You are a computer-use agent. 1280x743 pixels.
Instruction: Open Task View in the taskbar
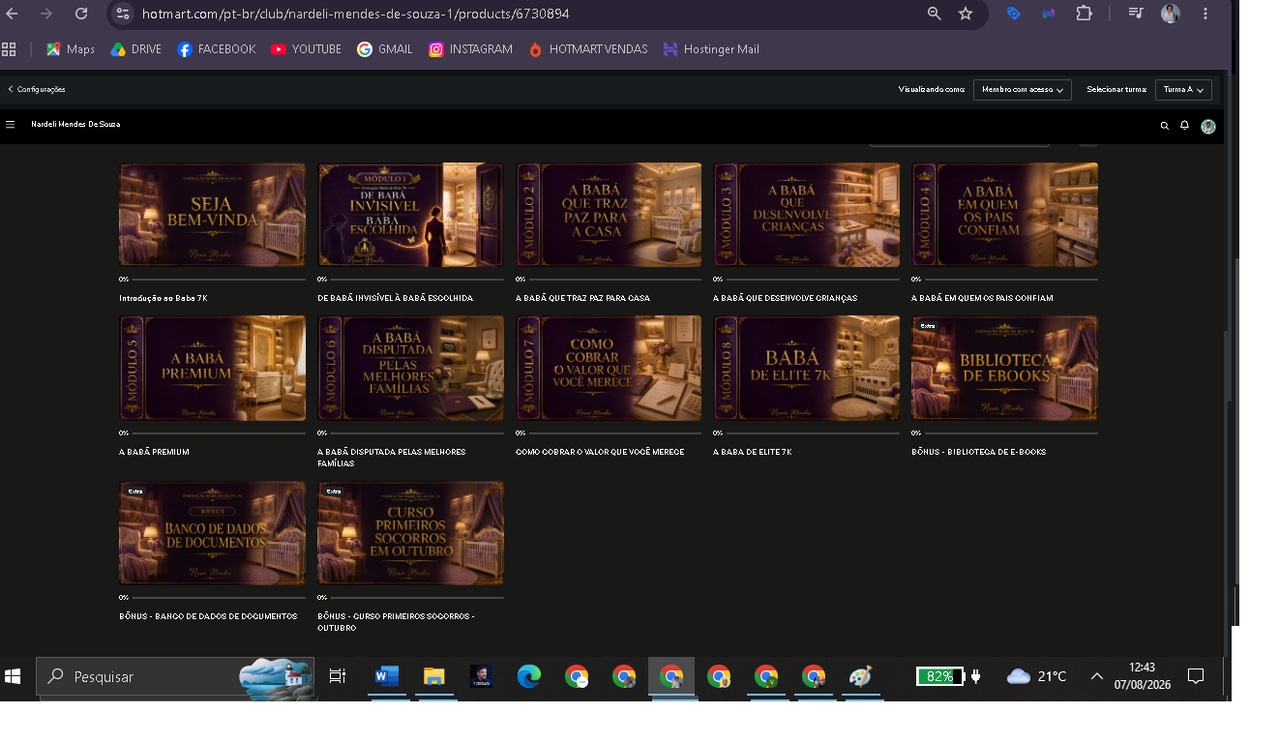coord(337,677)
